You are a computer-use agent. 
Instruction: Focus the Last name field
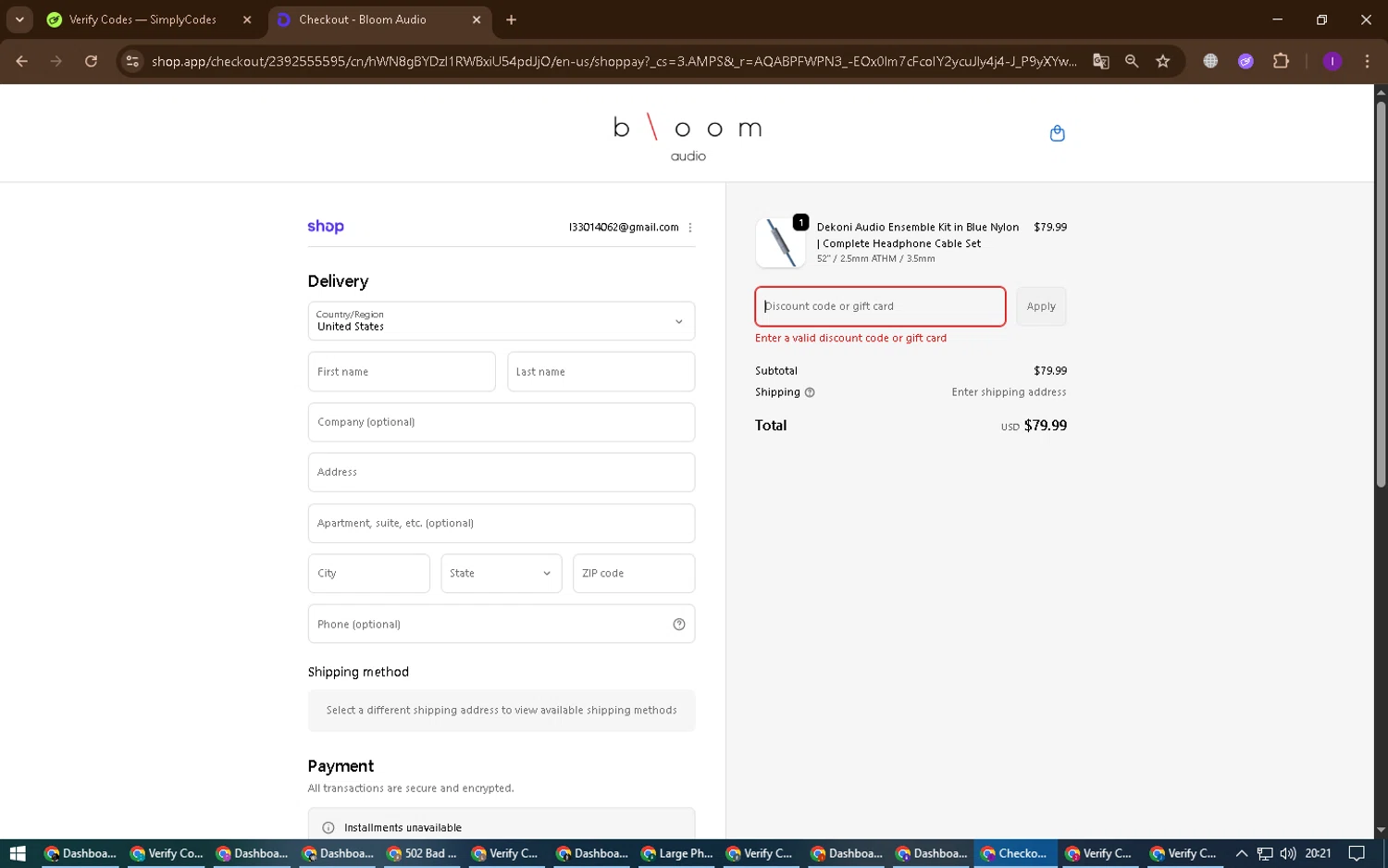point(601,372)
